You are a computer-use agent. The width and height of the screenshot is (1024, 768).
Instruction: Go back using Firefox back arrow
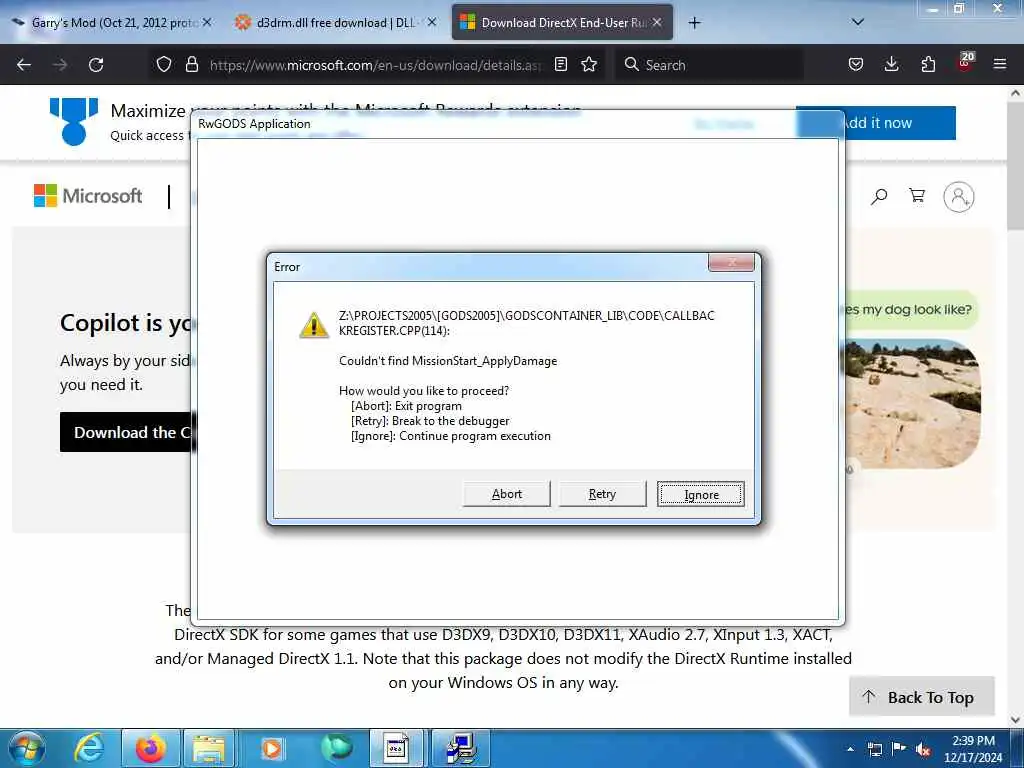24,65
